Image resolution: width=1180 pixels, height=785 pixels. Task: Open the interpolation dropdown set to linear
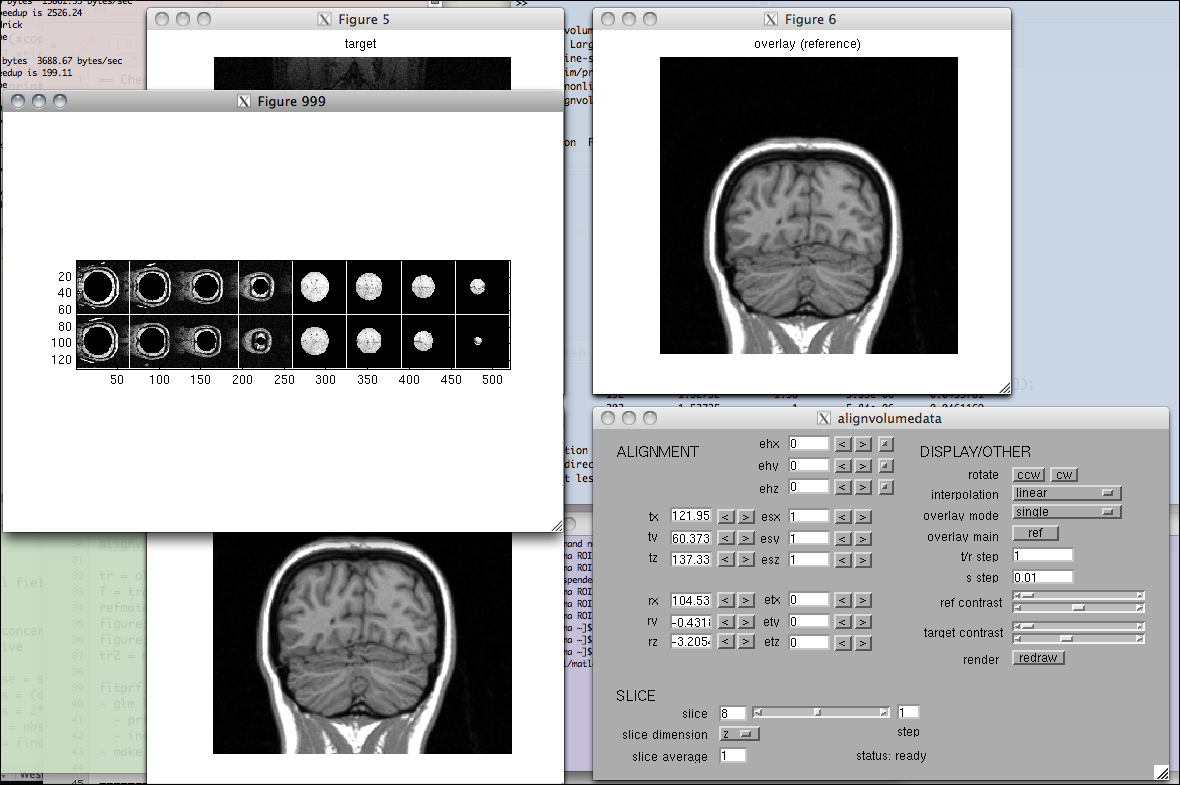pyautogui.click(x=1066, y=494)
